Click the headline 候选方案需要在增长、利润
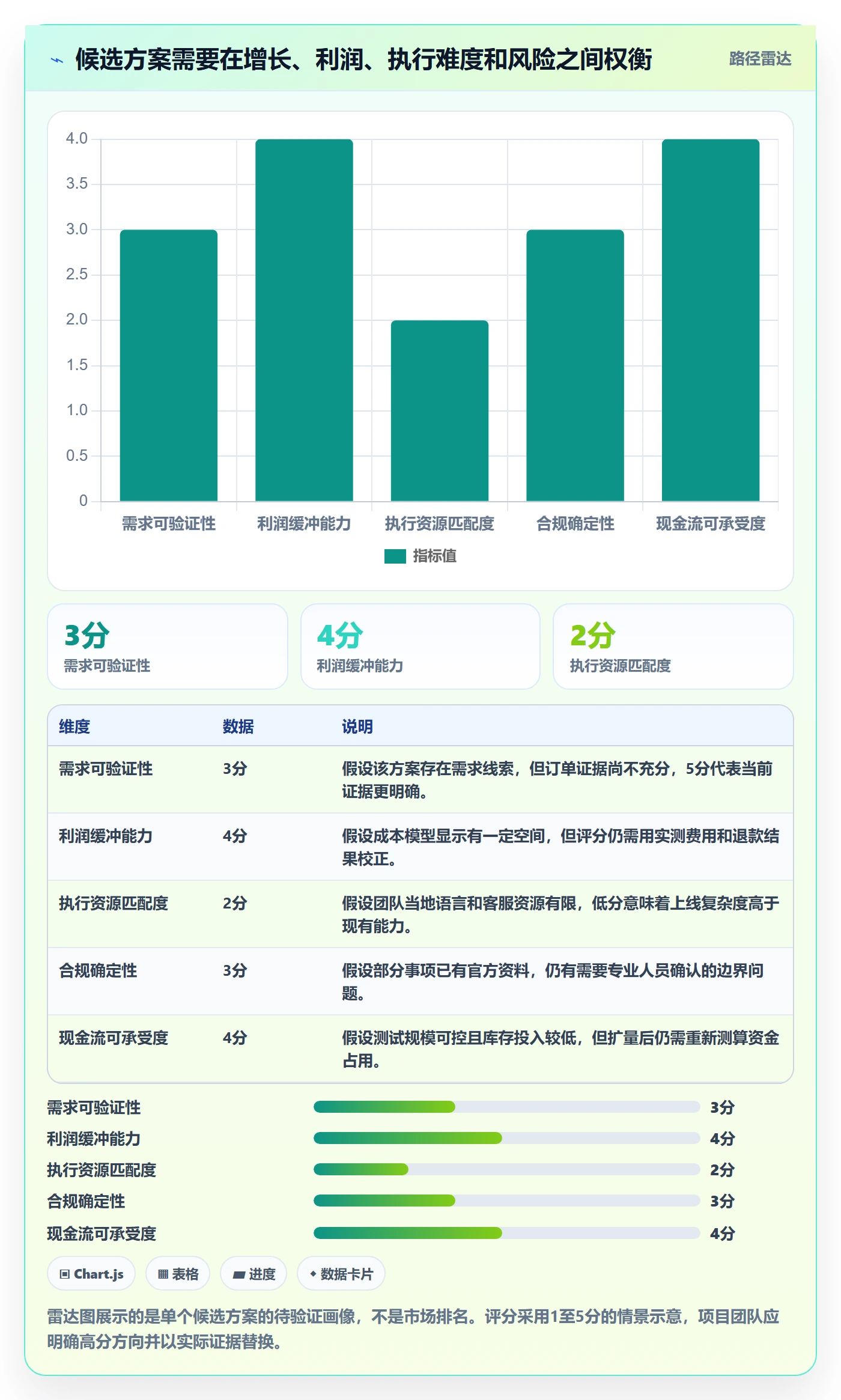This screenshot has height=1400, width=841. [x=363, y=59]
